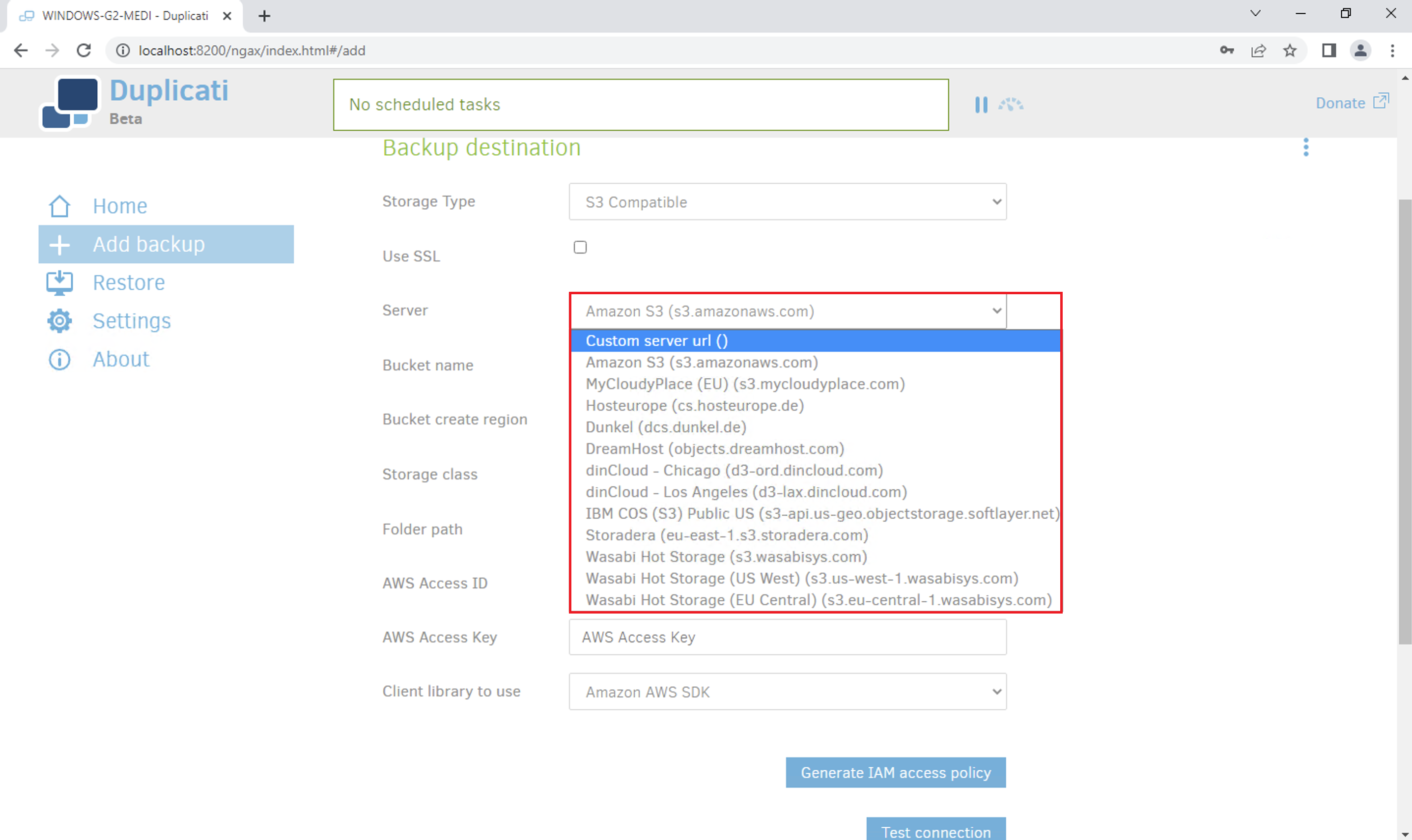Choose Wasabi Hot Storage (US West) option
The width and height of the screenshot is (1412, 840).
[801, 579]
